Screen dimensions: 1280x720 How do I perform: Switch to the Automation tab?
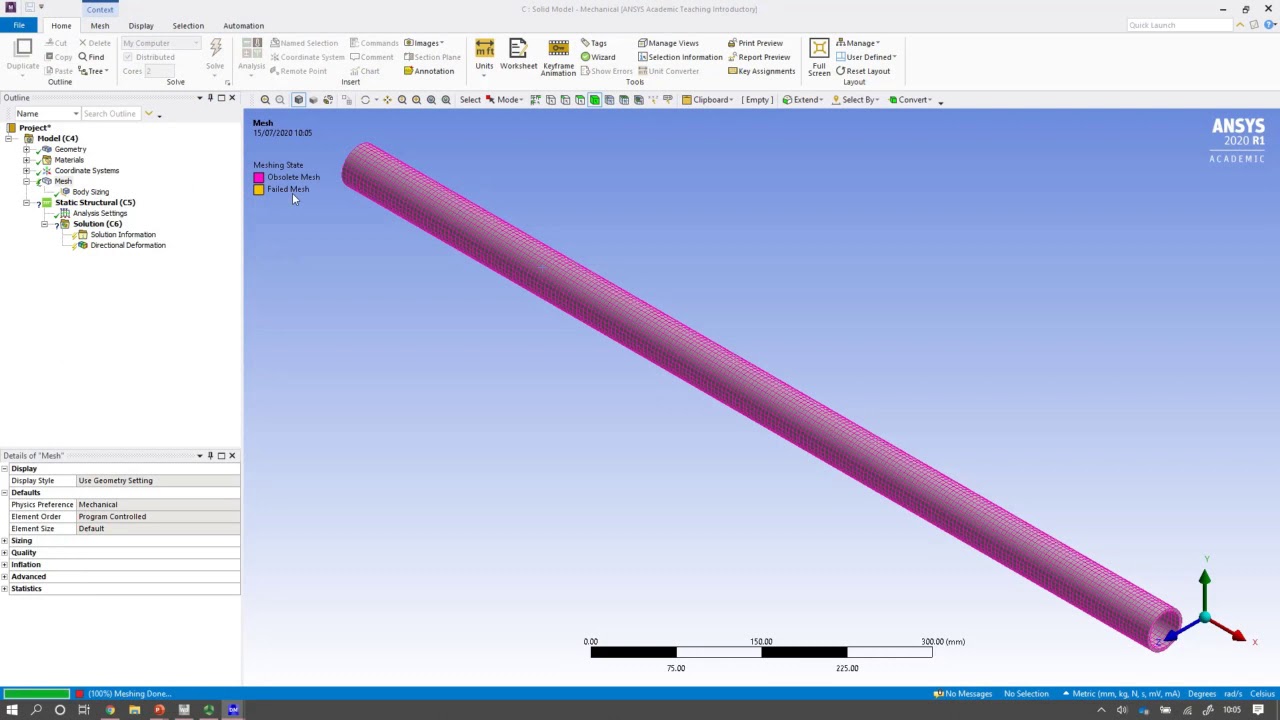click(243, 26)
